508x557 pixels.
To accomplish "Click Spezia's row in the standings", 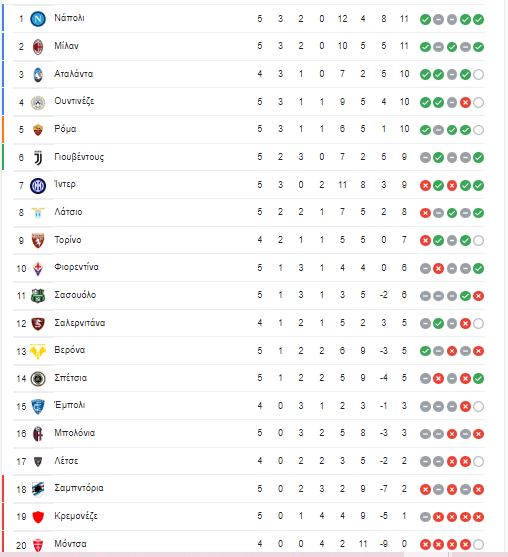I will point(249,378).
